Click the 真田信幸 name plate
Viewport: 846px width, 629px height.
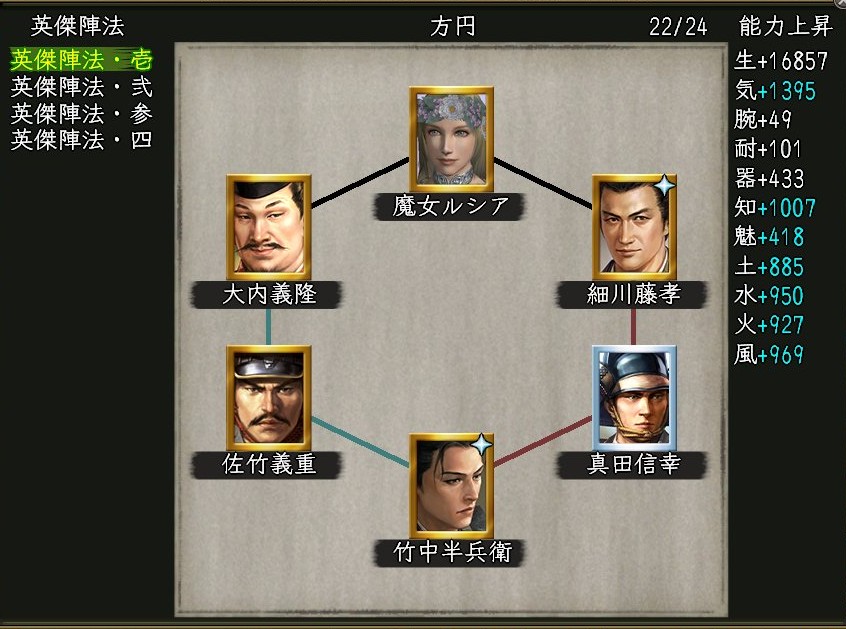click(632, 464)
